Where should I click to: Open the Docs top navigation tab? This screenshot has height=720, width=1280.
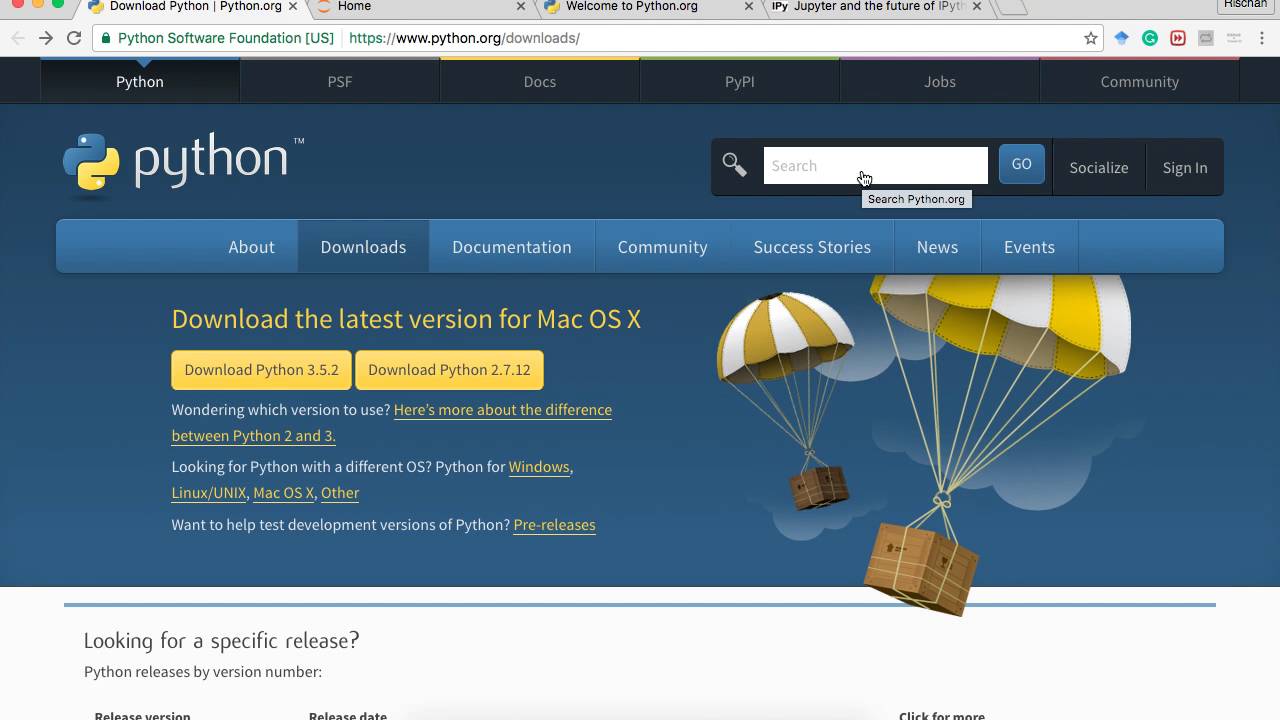click(x=540, y=81)
